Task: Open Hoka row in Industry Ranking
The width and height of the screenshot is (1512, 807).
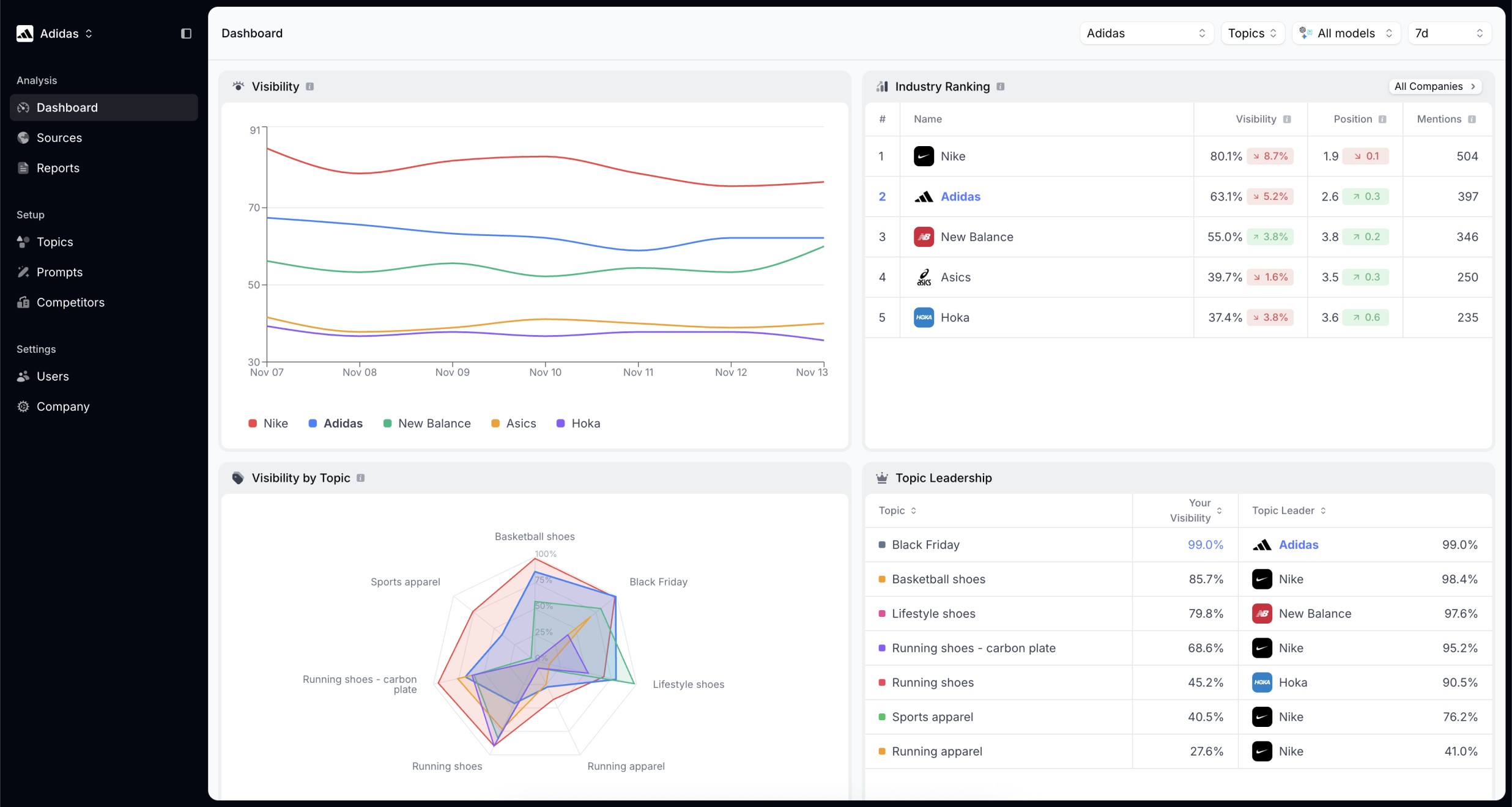Action: pyautogui.click(x=1179, y=318)
